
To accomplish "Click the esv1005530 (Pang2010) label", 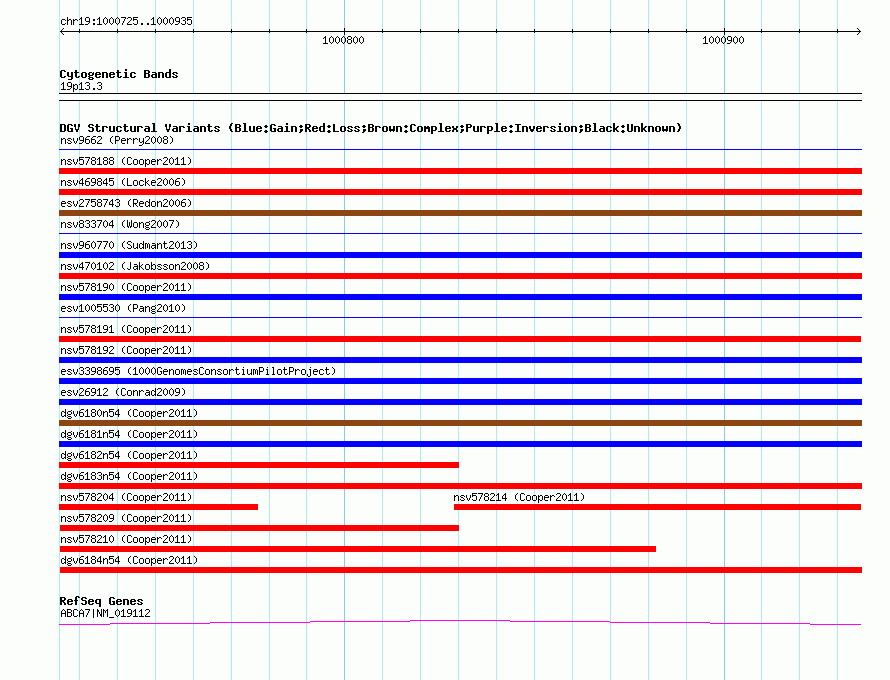I will pyautogui.click(x=123, y=308).
